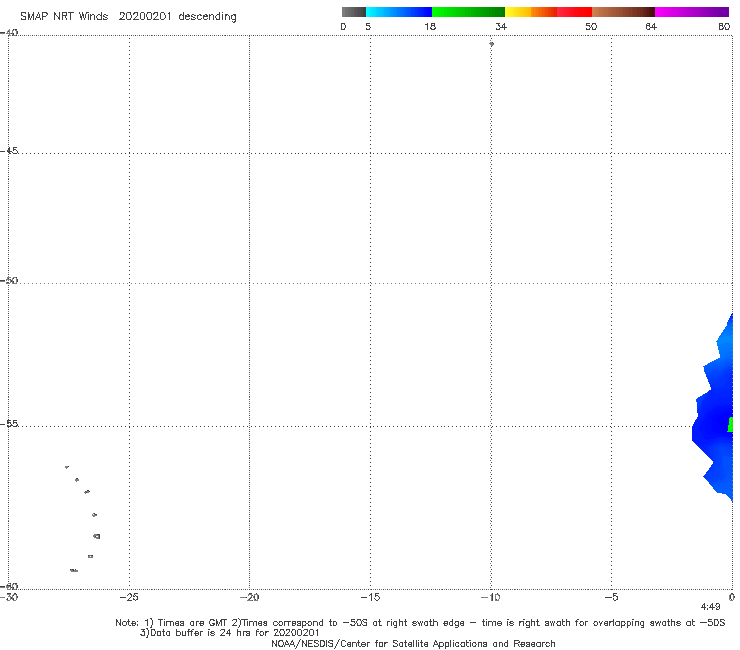Viewport: 740px width, 650px height.
Task: Click the note line 'Data buffer is 24 hrs'
Action: point(230,633)
